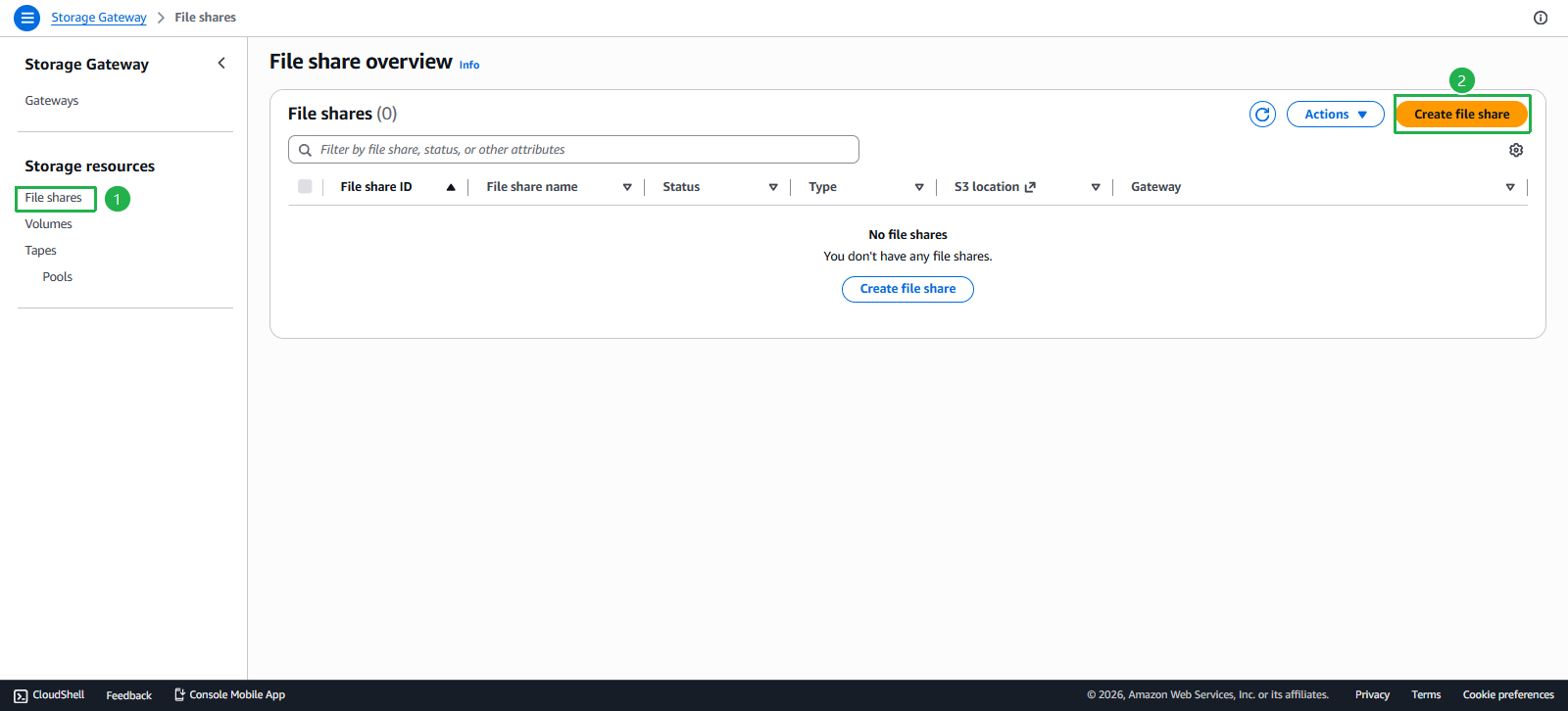Click the outlined Create file share button in the empty table
1568x711 pixels.
pos(907,289)
